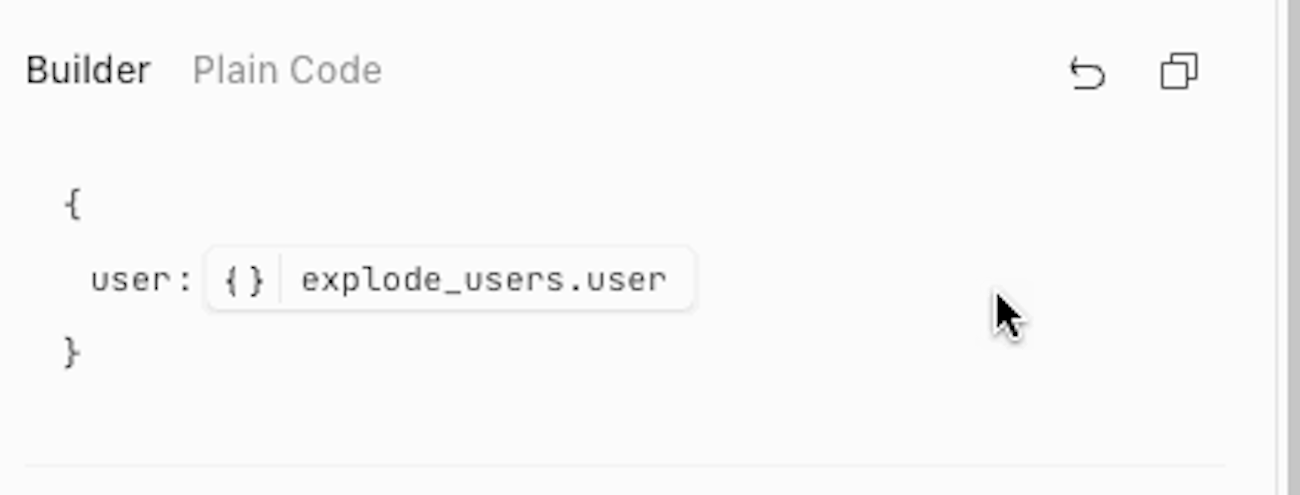The height and width of the screenshot is (495, 1300).
Task: Open type selector beside the user key
Action: coord(244,280)
